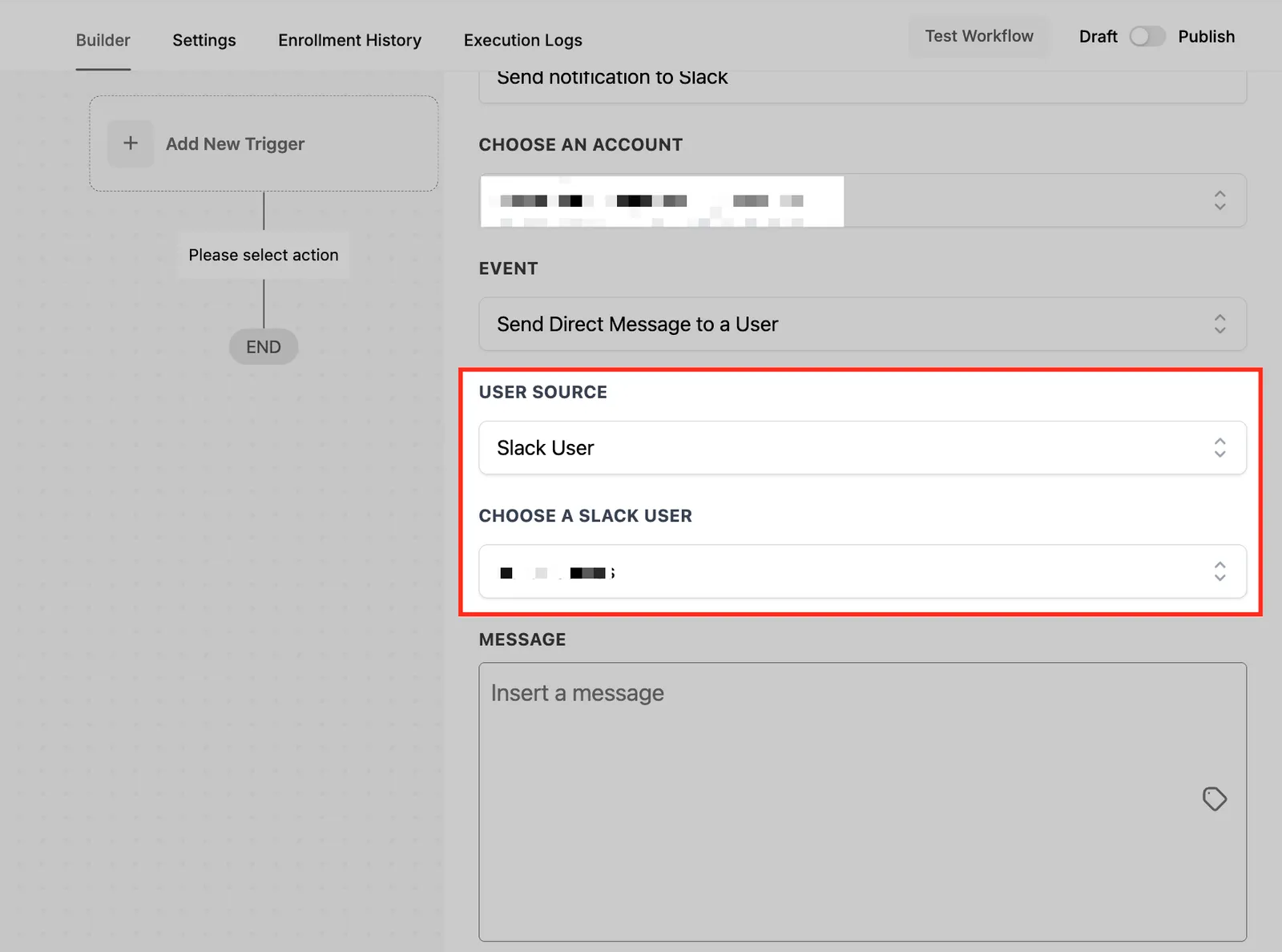
Task: Click the tag icon in message box
Action: (1215, 798)
